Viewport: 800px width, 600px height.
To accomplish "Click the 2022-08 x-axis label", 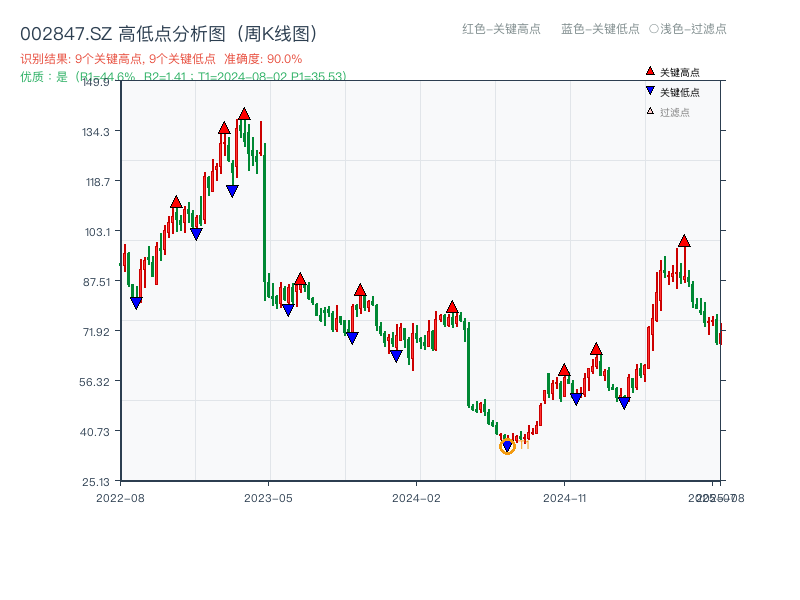I will (x=120, y=498).
